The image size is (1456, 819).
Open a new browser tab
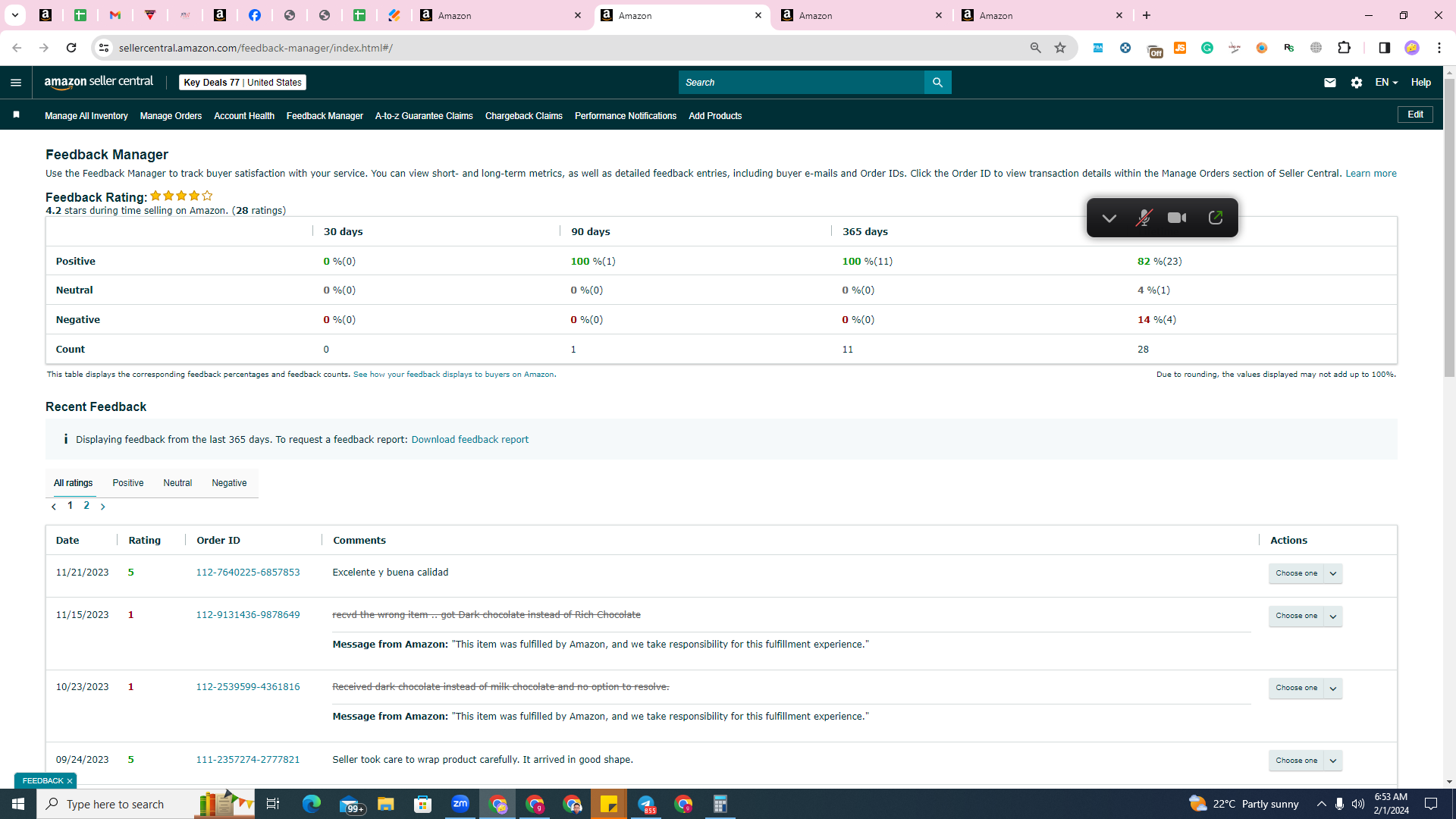(1147, 15)
